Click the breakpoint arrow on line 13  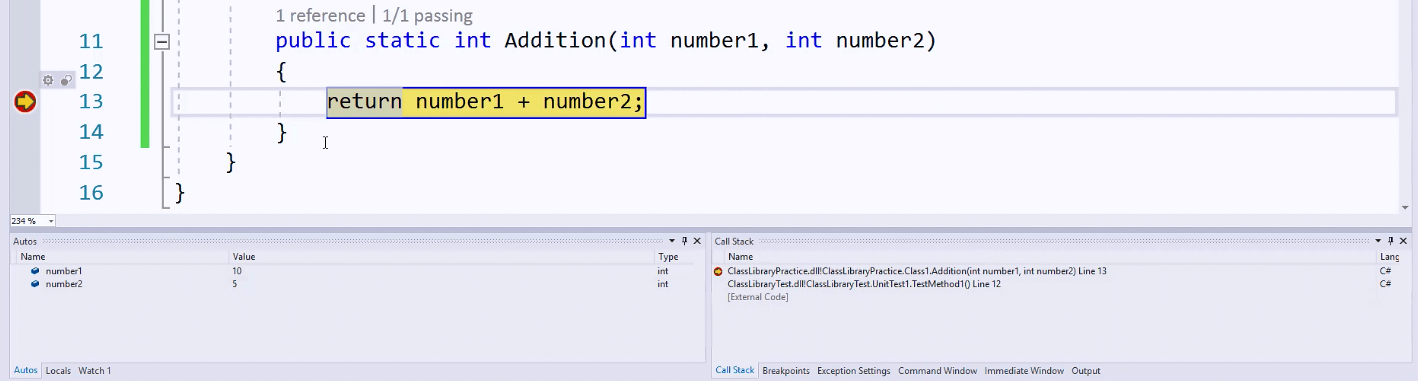pyautogui.click(x=25, y=101)
